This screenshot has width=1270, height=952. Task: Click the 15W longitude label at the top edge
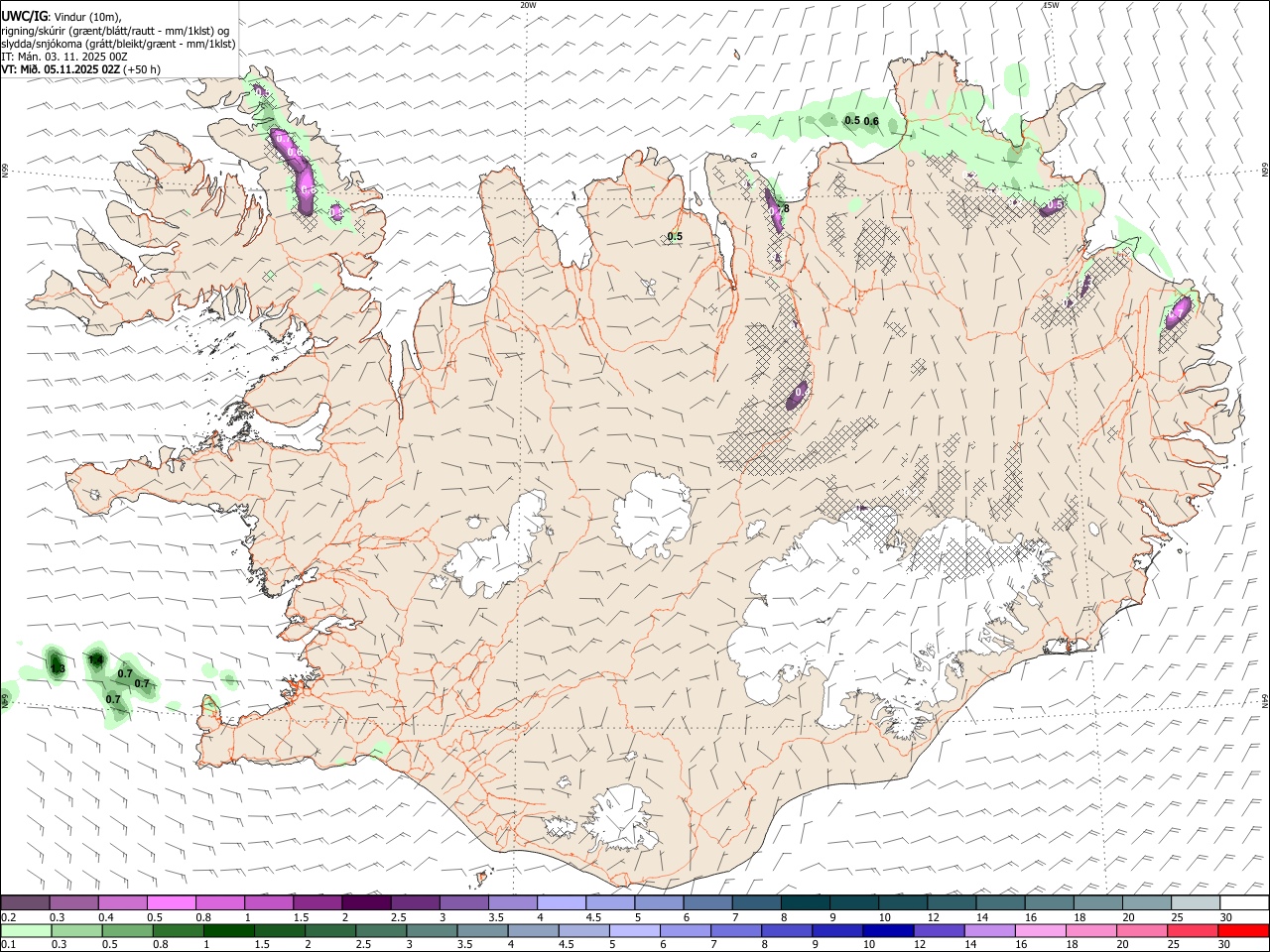[1051, 5]
